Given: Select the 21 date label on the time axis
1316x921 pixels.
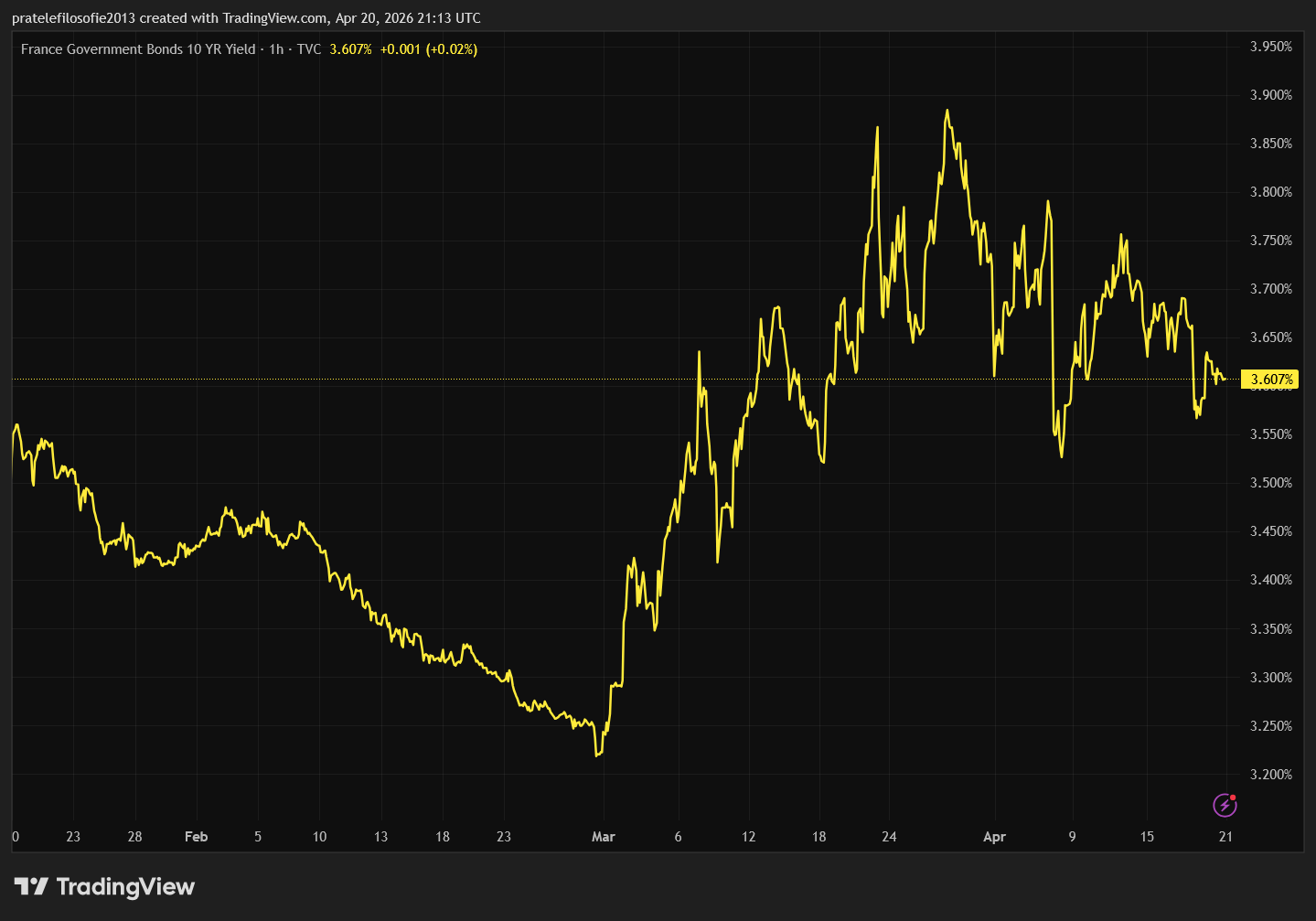Looking at the screenshot, I should coord(1225,837).
